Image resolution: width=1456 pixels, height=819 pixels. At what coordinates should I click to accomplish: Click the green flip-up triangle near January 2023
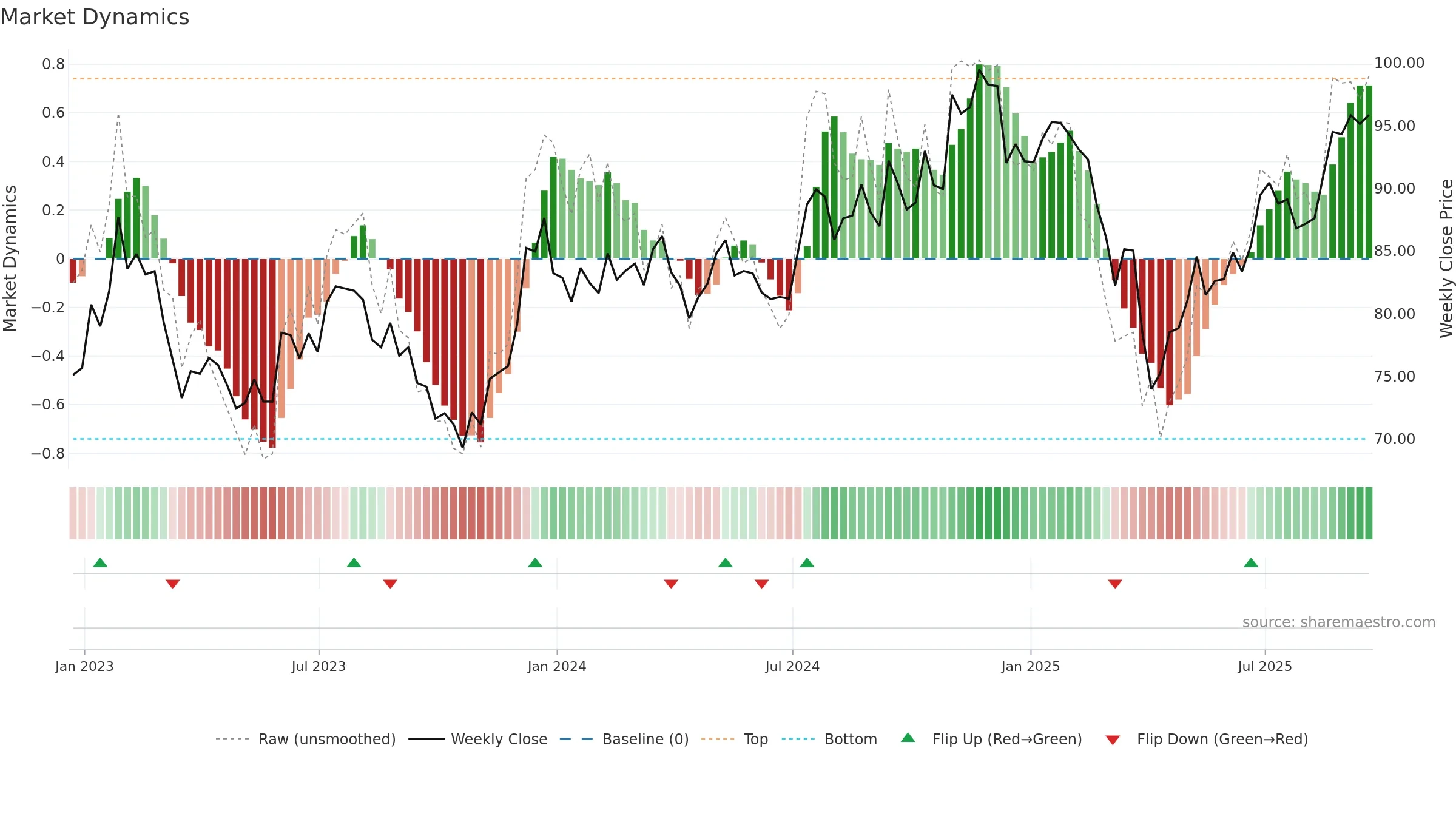click(x=100, y=562)
